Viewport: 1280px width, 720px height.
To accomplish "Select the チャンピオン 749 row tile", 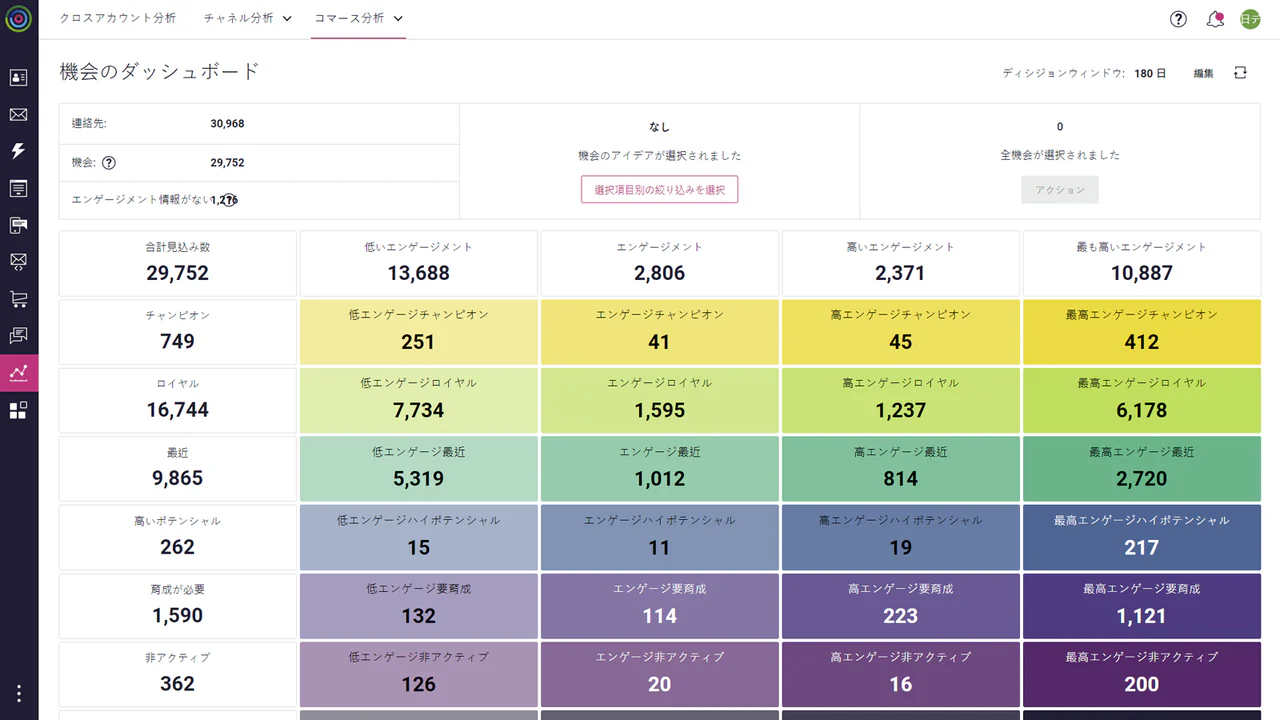I will (x=178, y=332).
